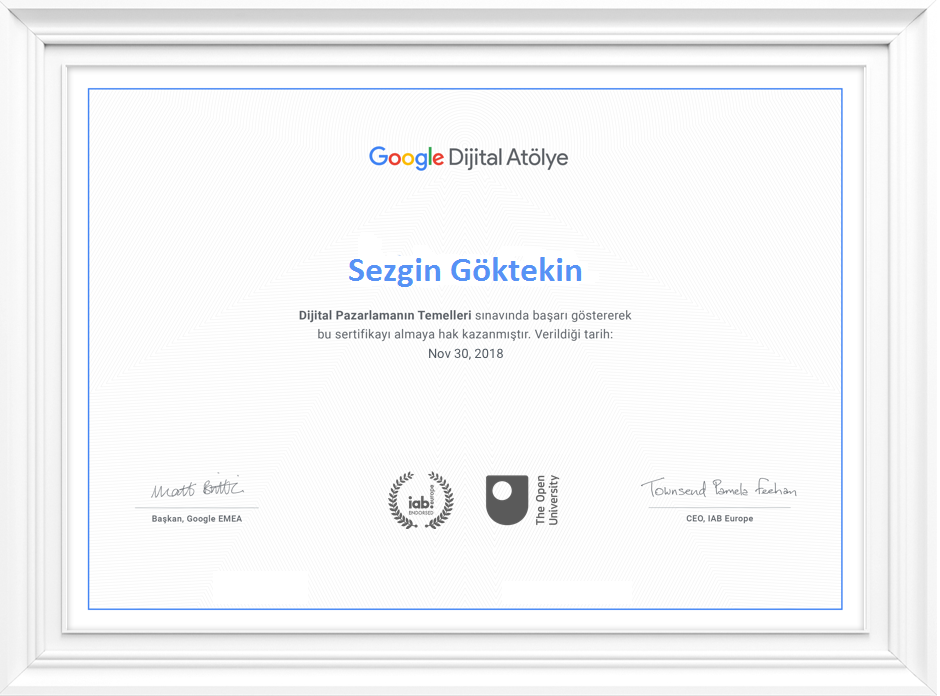Screen dimensions: 940x696
Task: Click the IAB Endorsed laurel badge
Action: point(420,500)
